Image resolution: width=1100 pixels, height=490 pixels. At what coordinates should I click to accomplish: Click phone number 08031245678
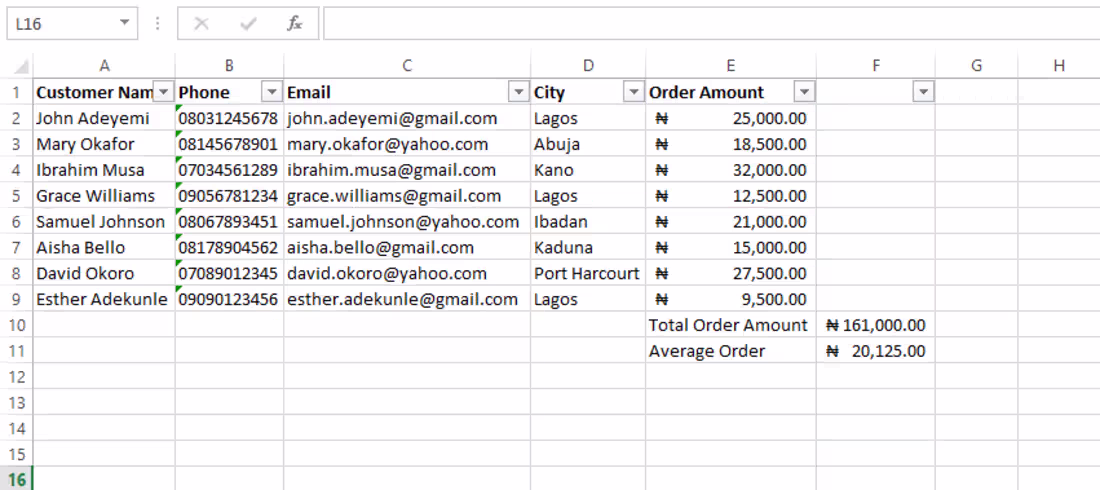(x=229, y=118)
